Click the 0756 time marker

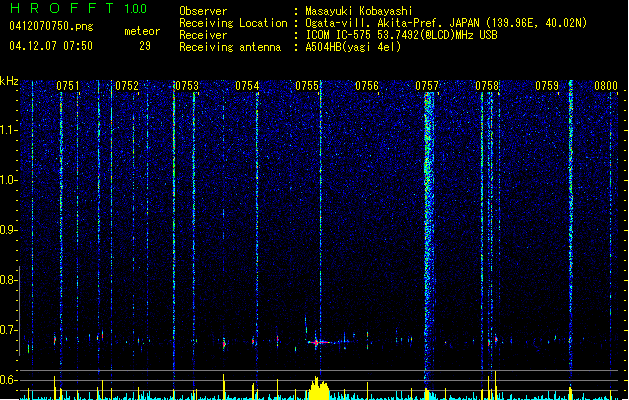click(x=367, y=86)
